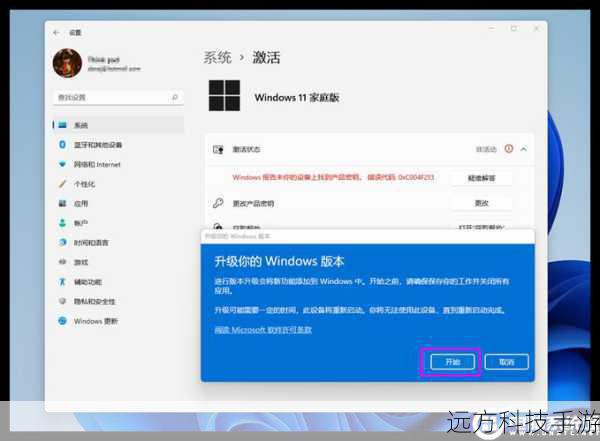600x441 pixels.
Task: Click the gaming controller icon
Action: click(62, 262)
